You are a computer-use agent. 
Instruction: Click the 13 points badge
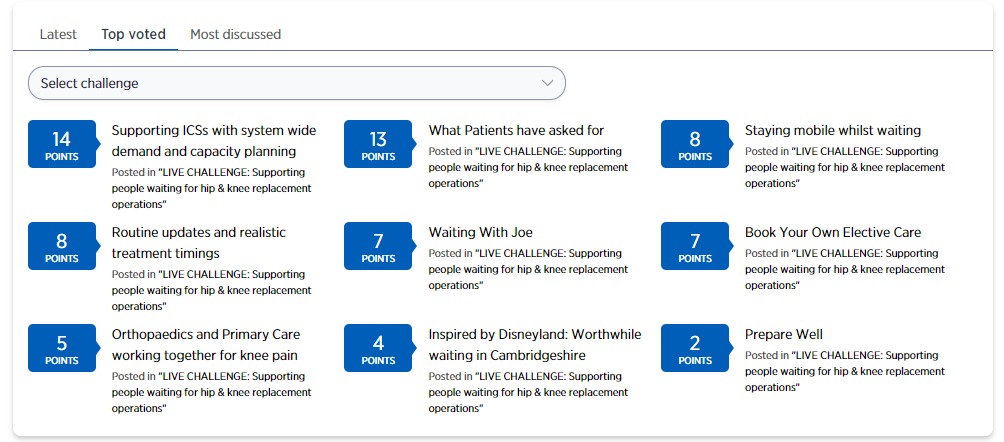click(378, 144)
